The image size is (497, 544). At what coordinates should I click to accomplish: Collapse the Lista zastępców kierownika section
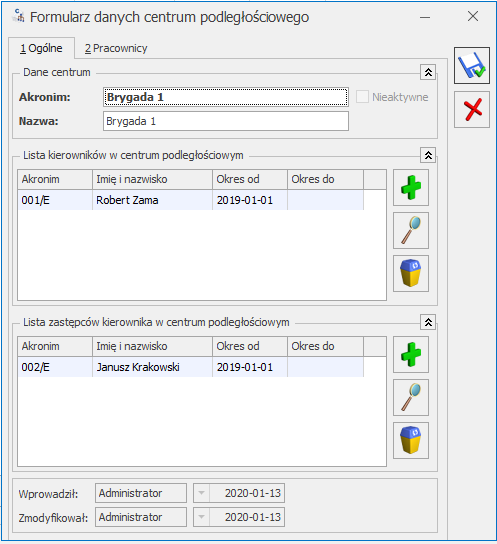coord(428,322)
